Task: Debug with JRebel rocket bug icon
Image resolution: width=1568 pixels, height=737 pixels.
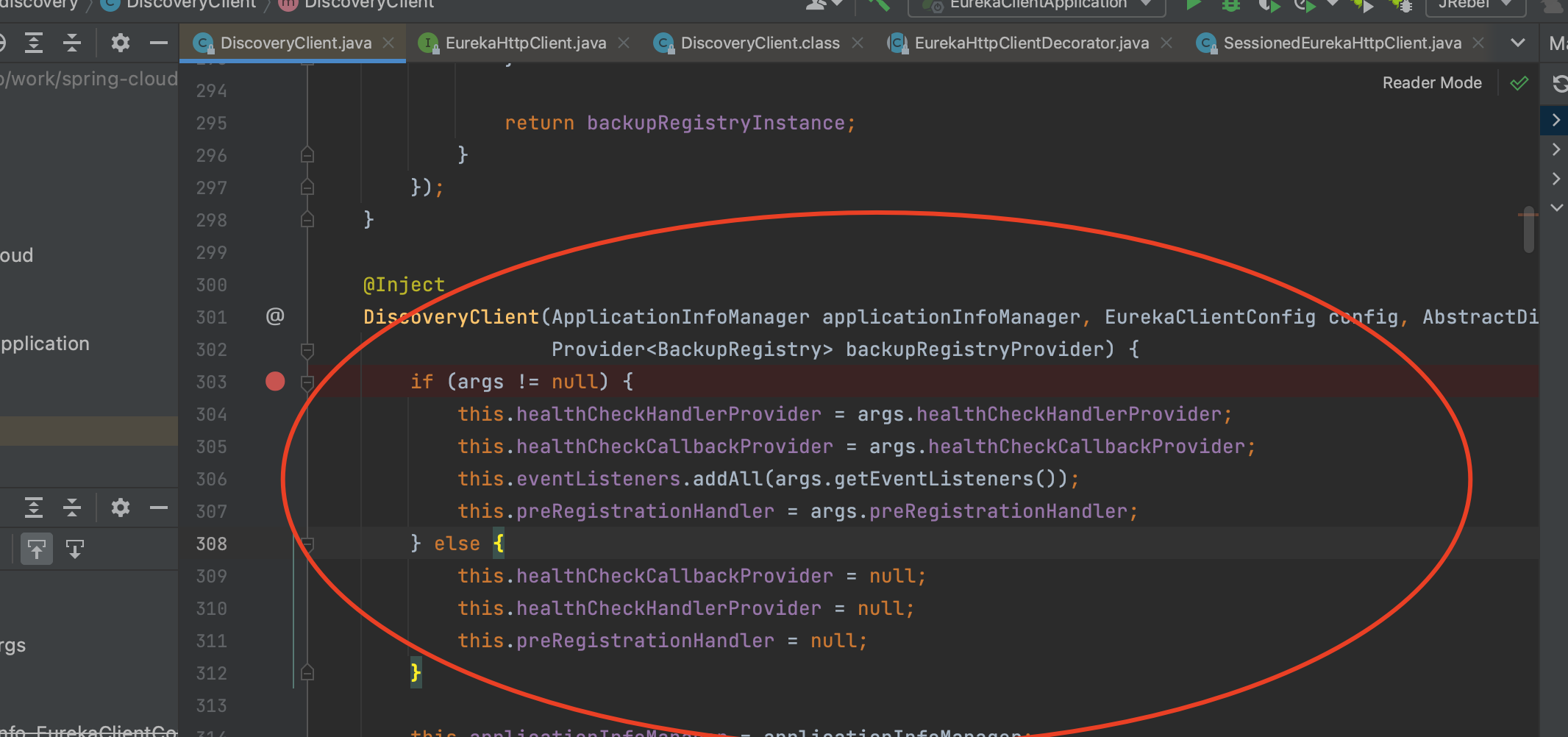Action: [1400, 4]
